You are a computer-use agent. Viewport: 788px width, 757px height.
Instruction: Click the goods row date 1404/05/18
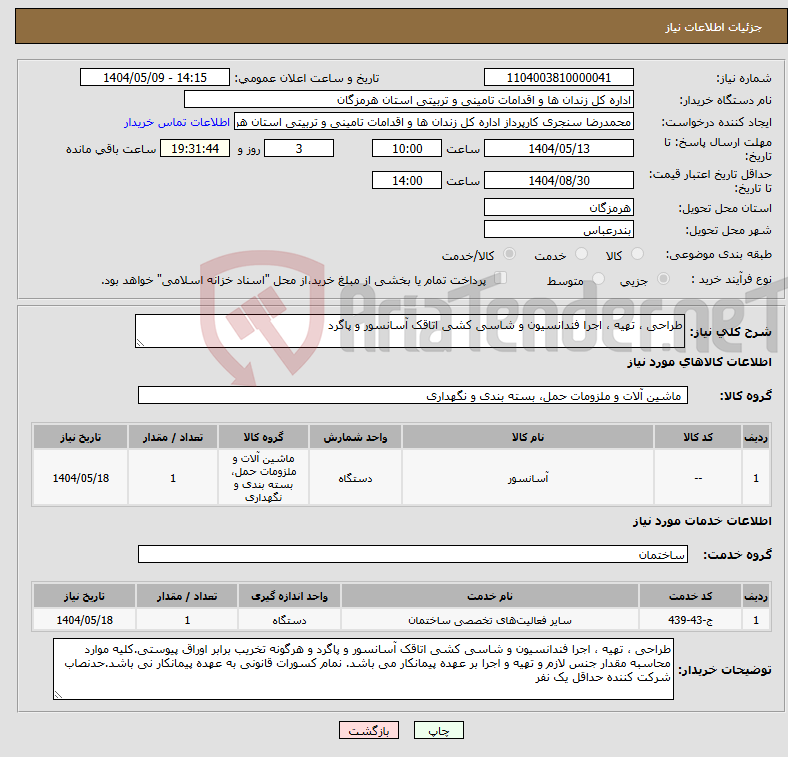coord(81,478)
